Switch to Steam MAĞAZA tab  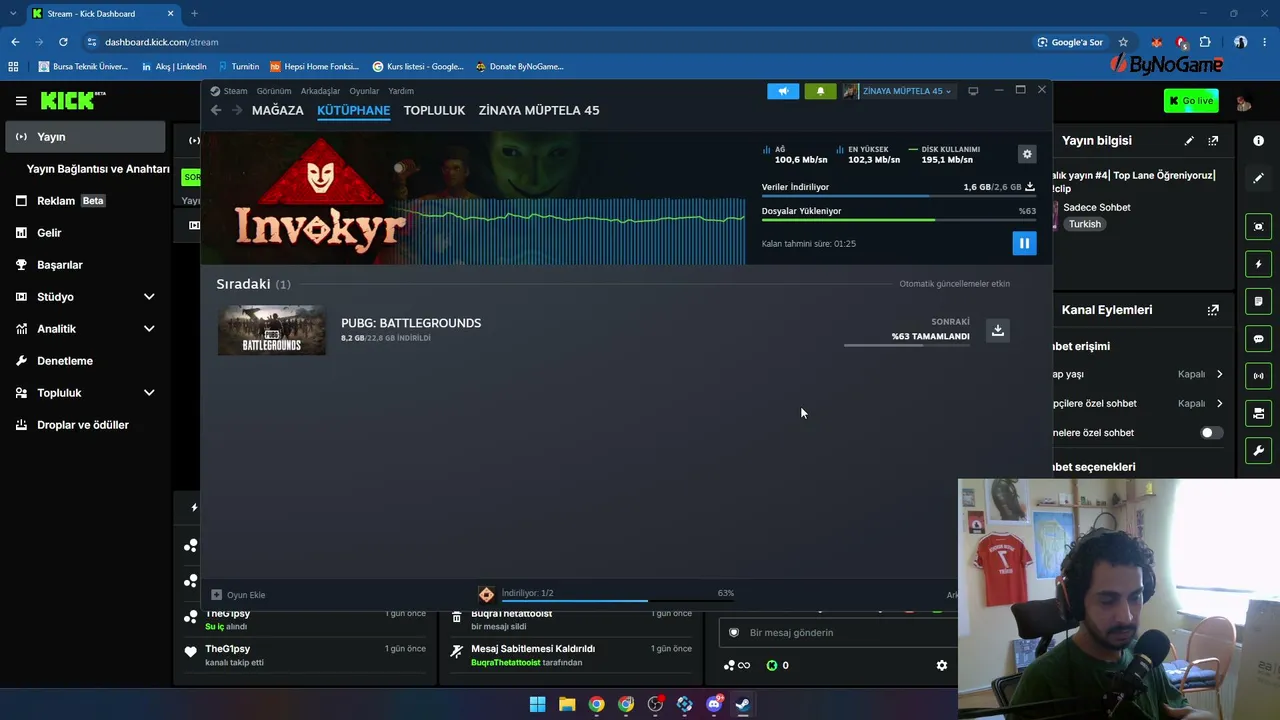point(278,110)
